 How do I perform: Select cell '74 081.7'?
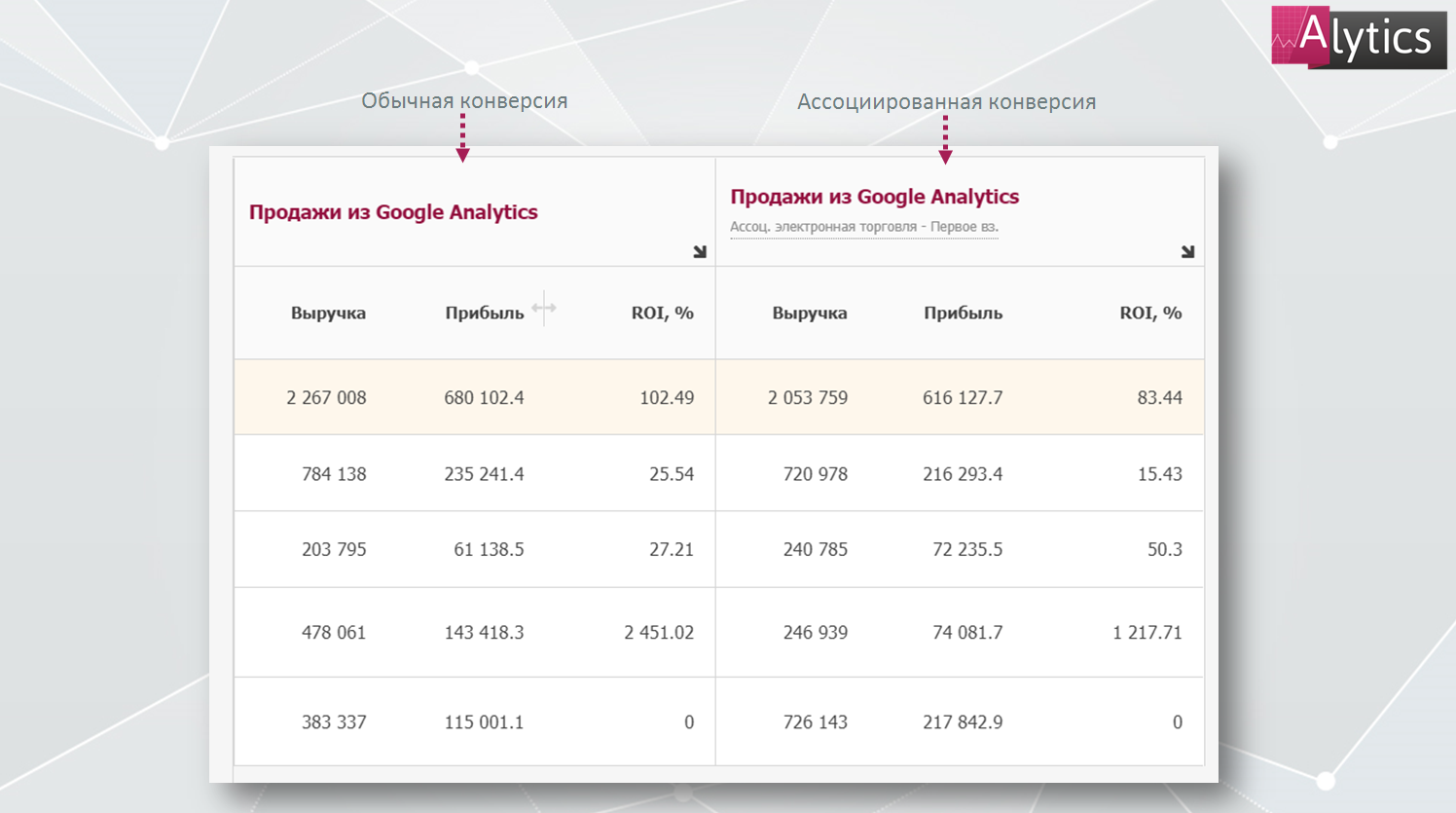(x=967, y=633)
